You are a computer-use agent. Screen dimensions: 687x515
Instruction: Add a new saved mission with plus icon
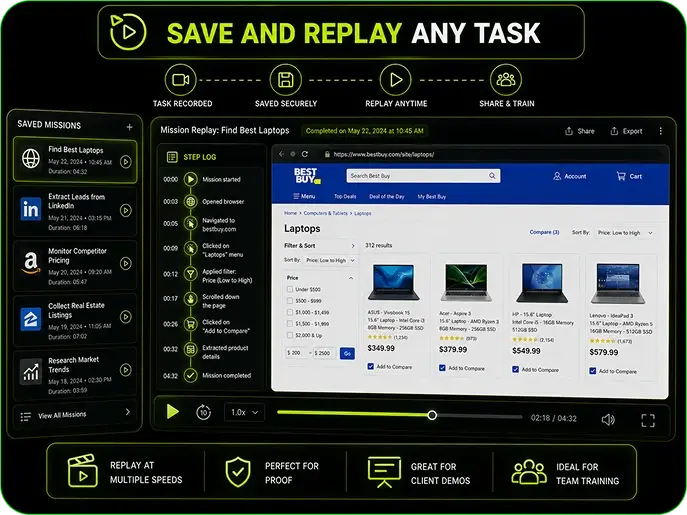129,127
